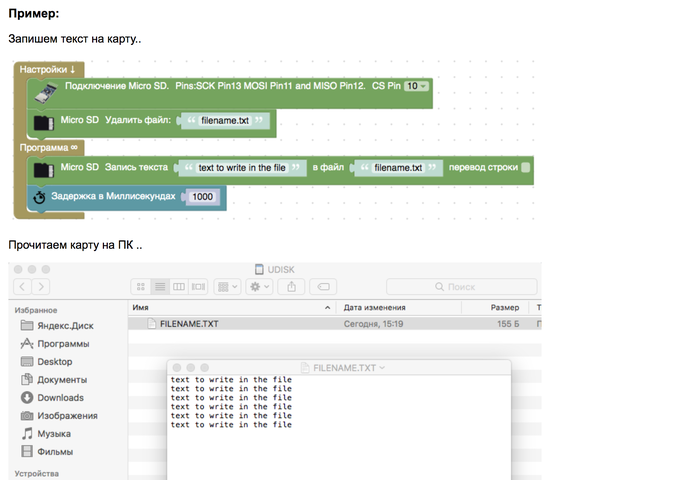
Task: Click the Finder share icon
Action: click(x=291, y=287)
